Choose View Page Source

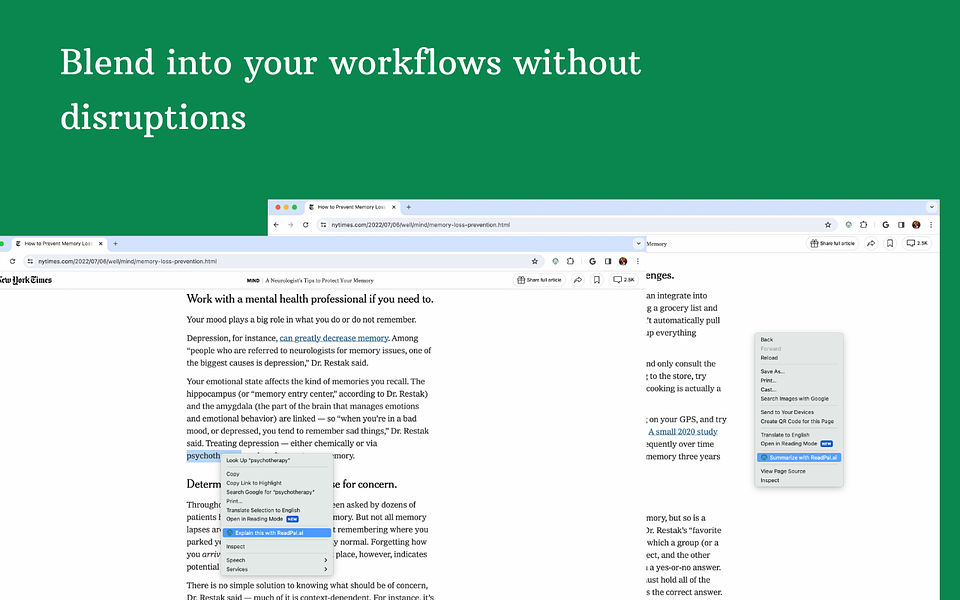point(798,471)
